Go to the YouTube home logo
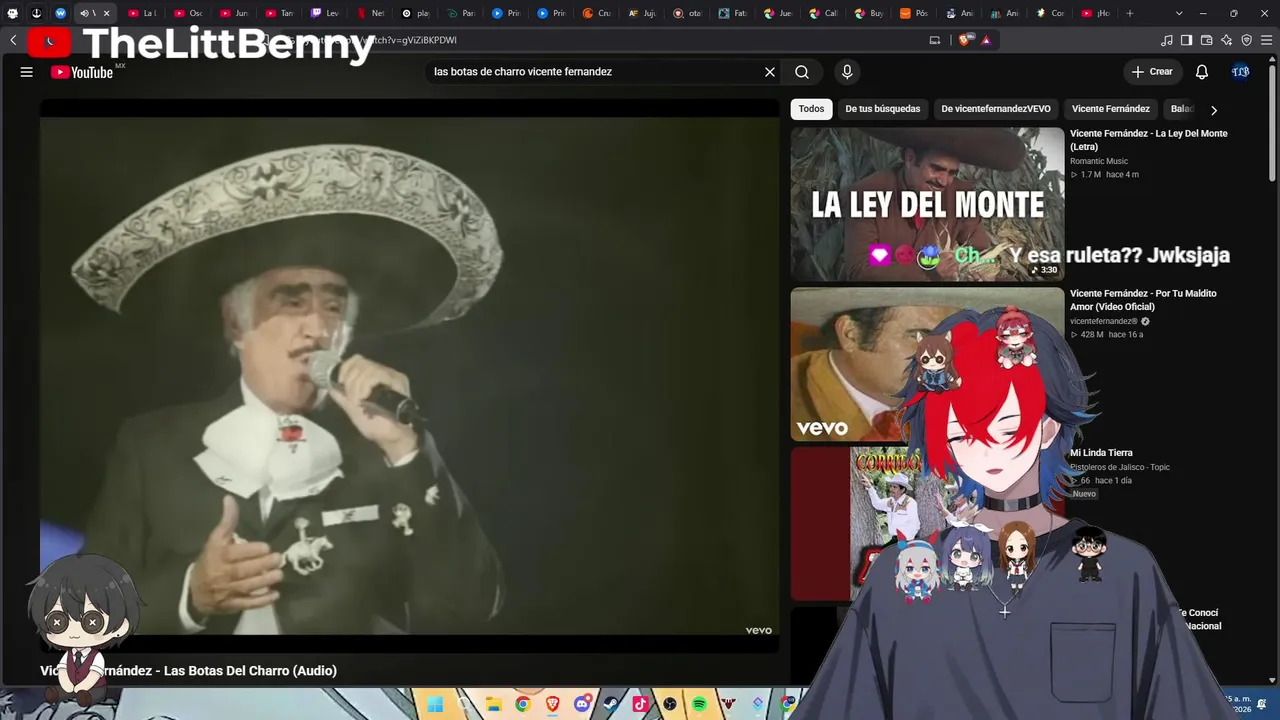1280x720 pixels. point(82,72)
